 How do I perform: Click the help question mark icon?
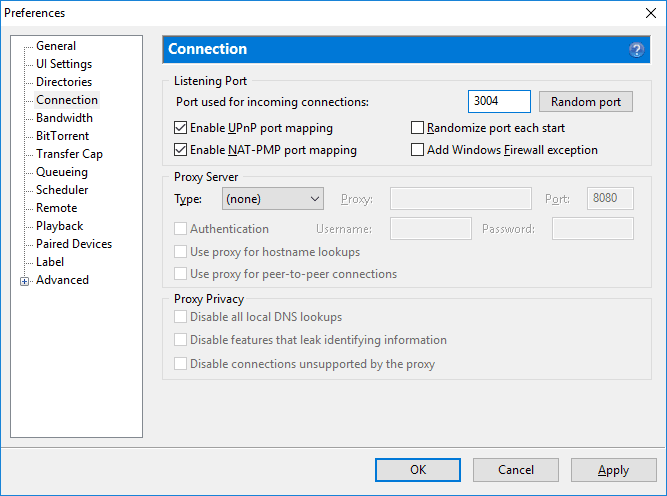(x=636, y=49)
